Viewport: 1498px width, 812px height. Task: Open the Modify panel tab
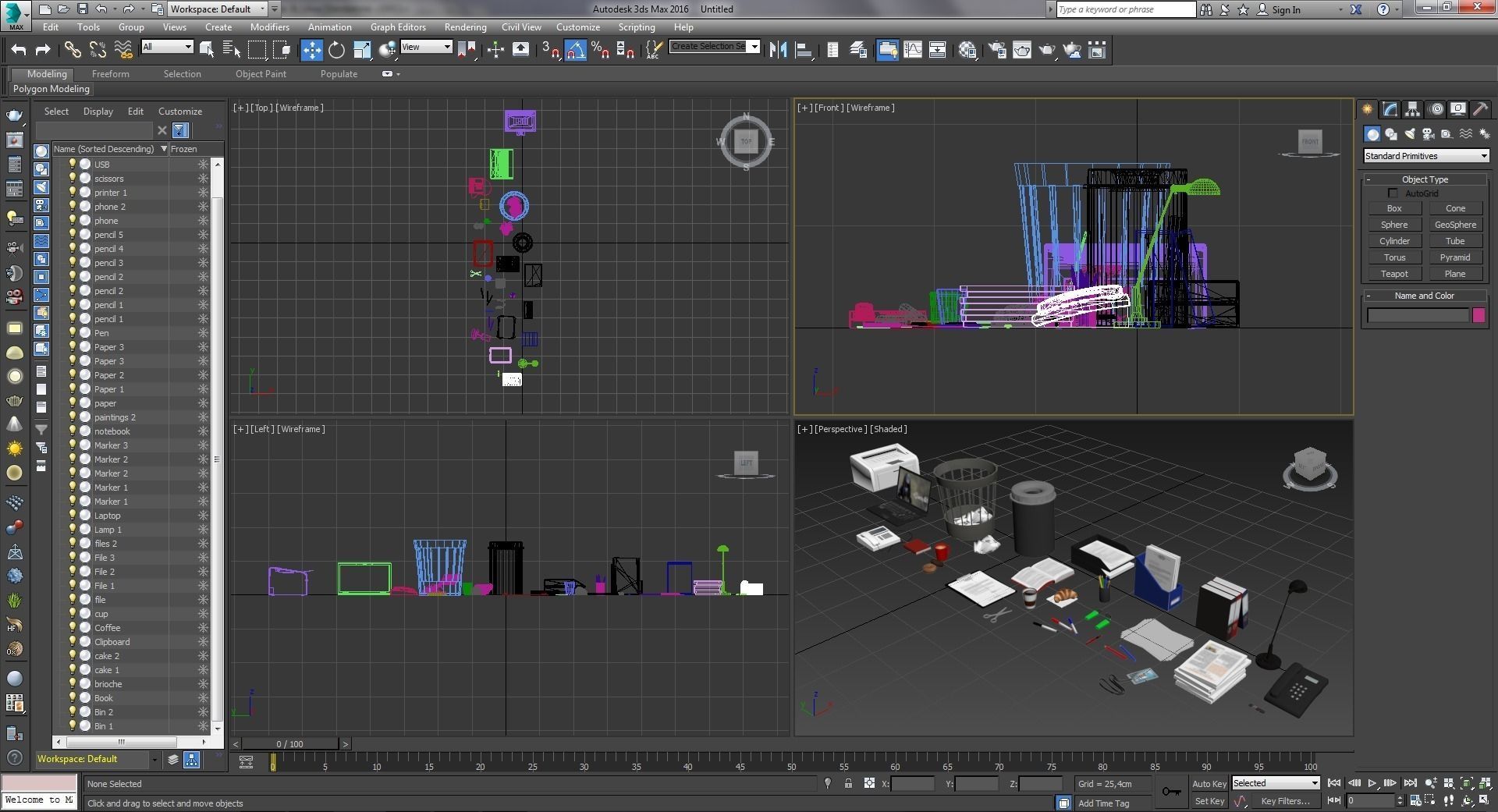tap(1390, 109)
